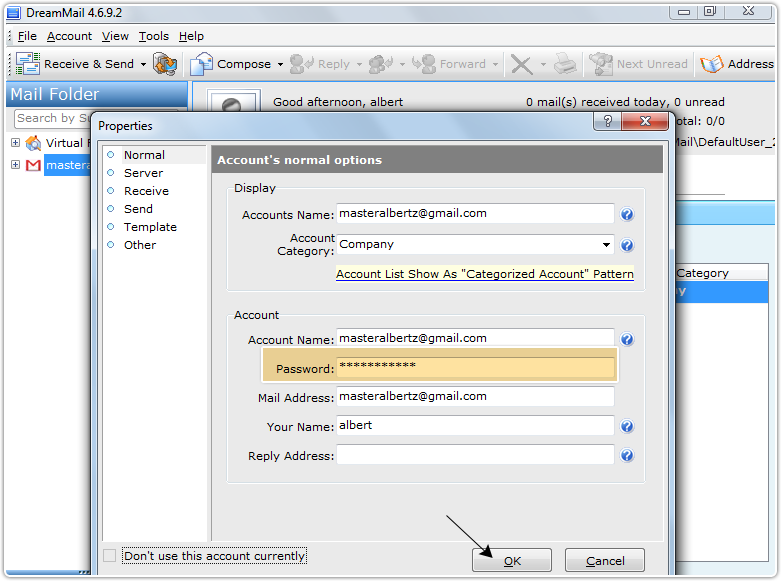
Task: Open the Account menu
Action: pyautogui.click(x=69, y=36)
